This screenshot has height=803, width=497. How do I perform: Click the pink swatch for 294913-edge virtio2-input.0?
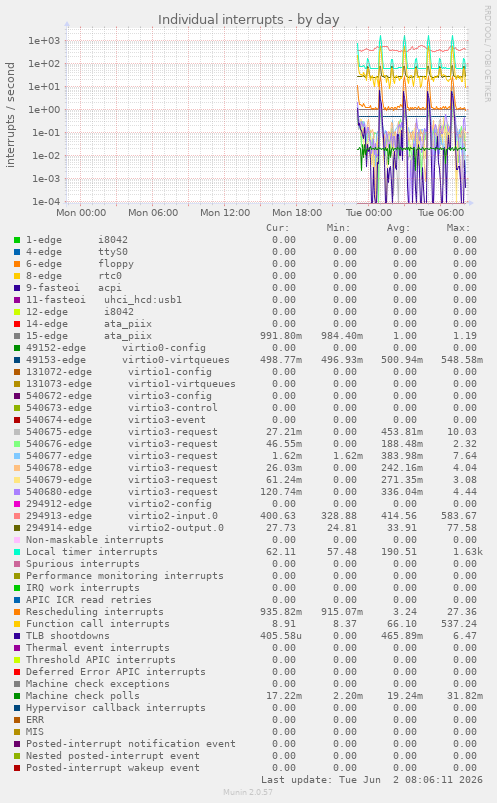click(17, 516)
